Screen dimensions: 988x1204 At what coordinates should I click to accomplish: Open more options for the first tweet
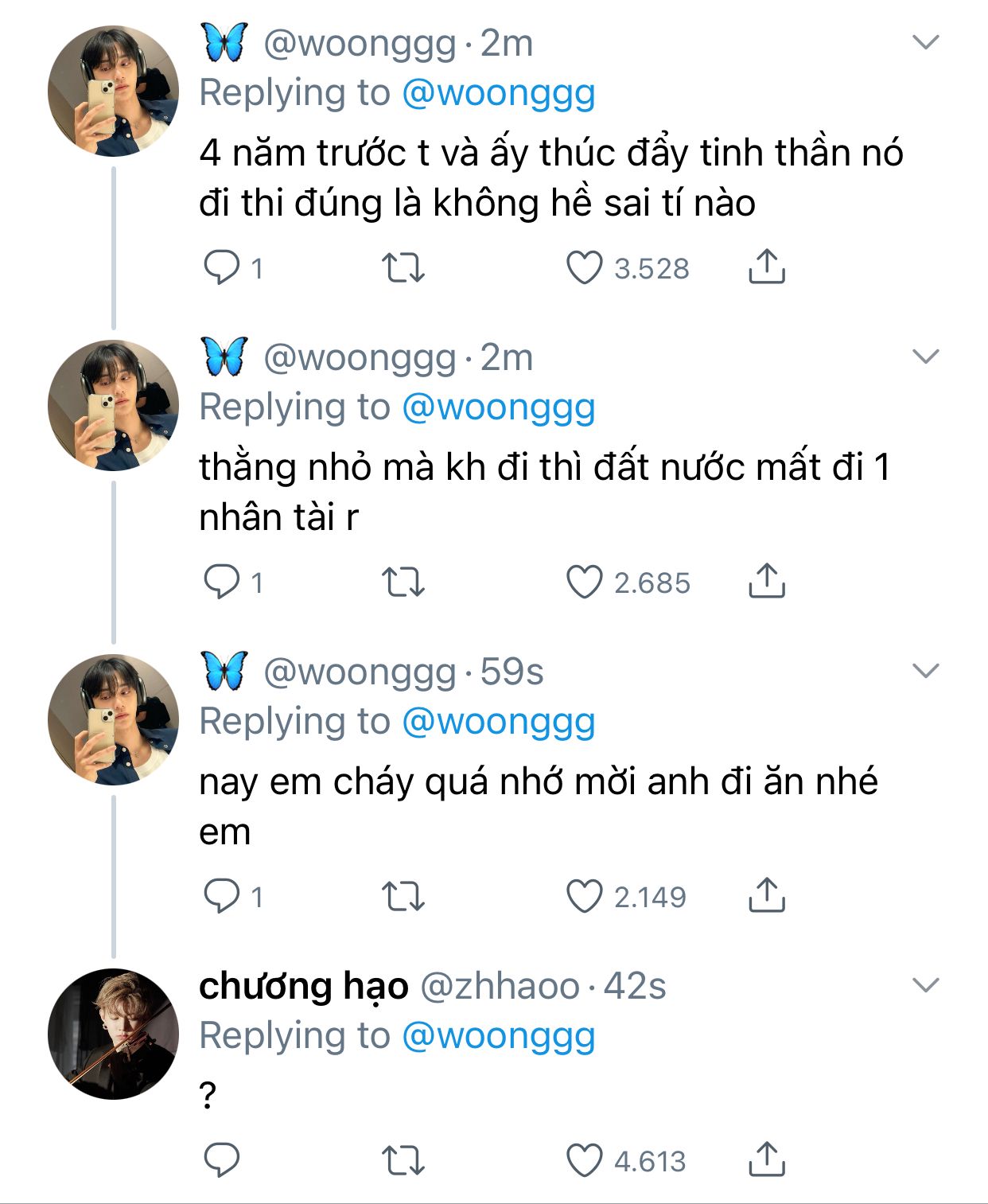point(926,42)
